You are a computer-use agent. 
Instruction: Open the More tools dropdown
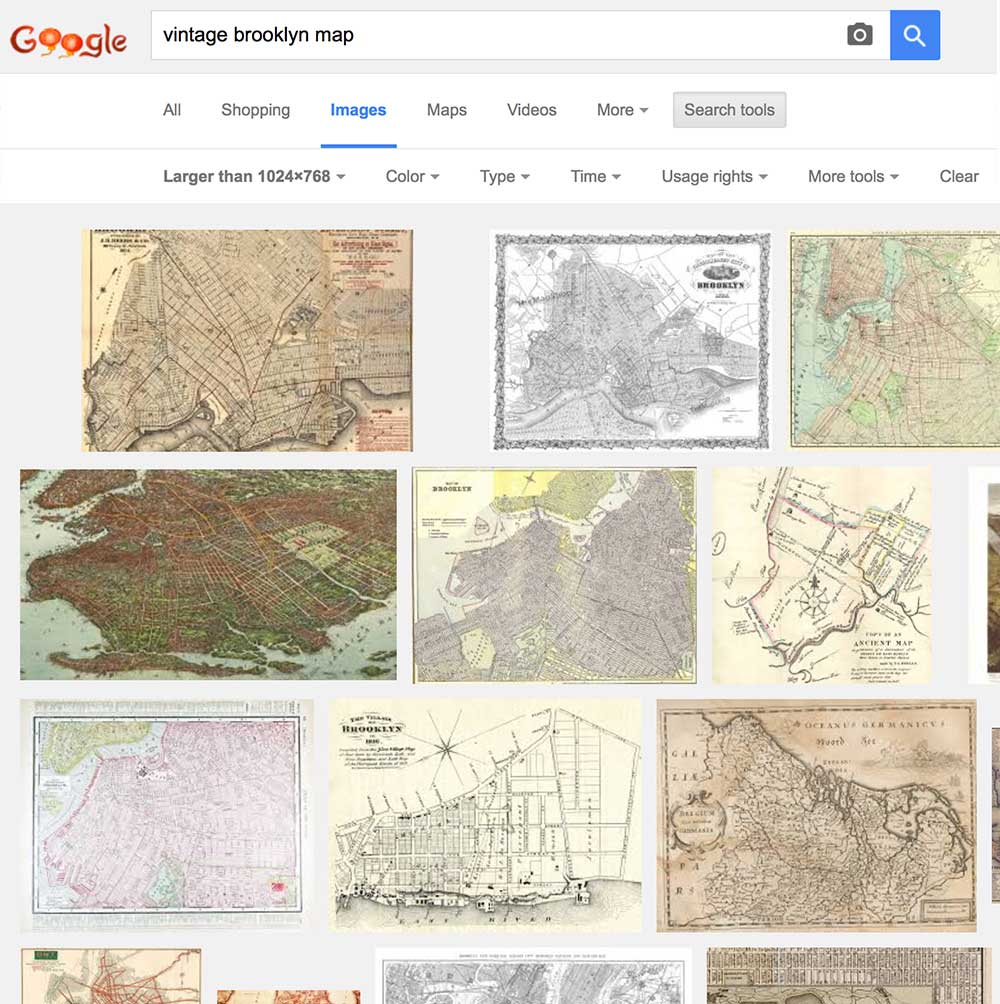(x=852, y=176)
